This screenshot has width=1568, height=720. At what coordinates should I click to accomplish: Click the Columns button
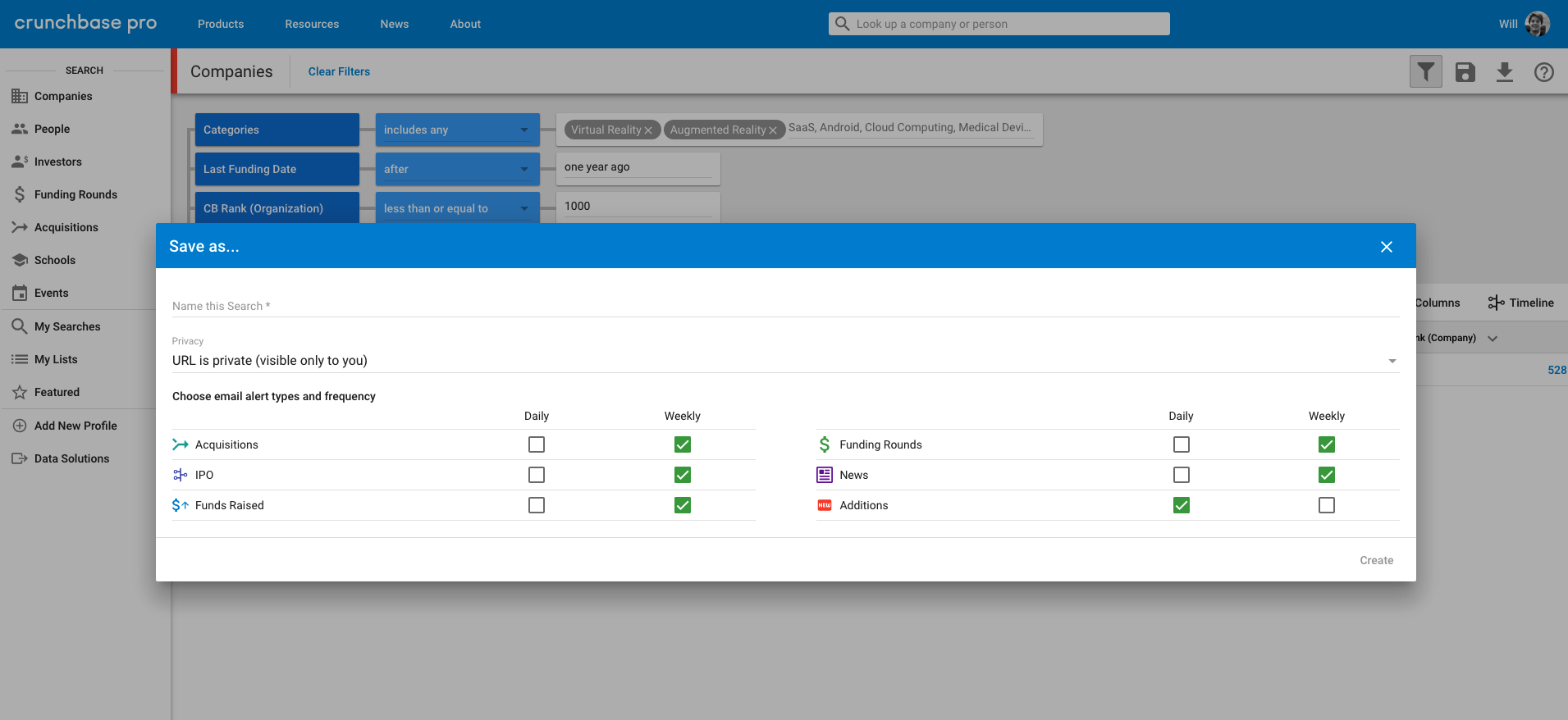pos(1438,303)
